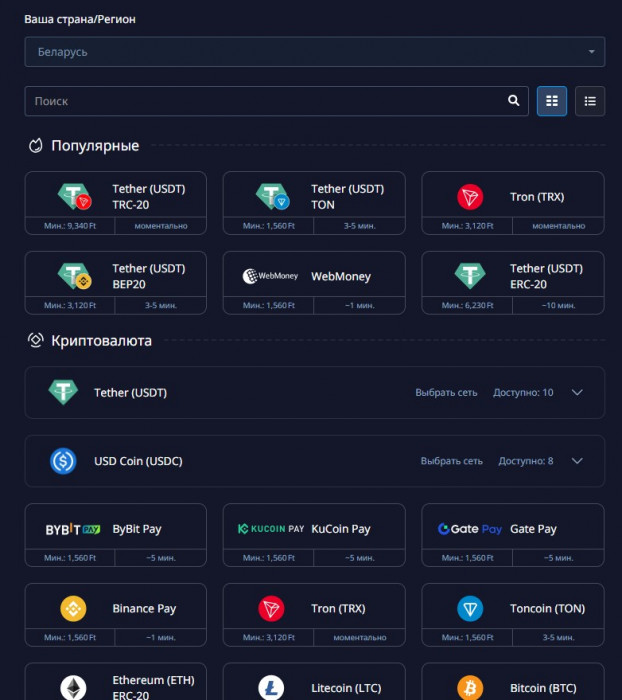
Task: Click the Ваша страна/Регион label
Action: 80,19
